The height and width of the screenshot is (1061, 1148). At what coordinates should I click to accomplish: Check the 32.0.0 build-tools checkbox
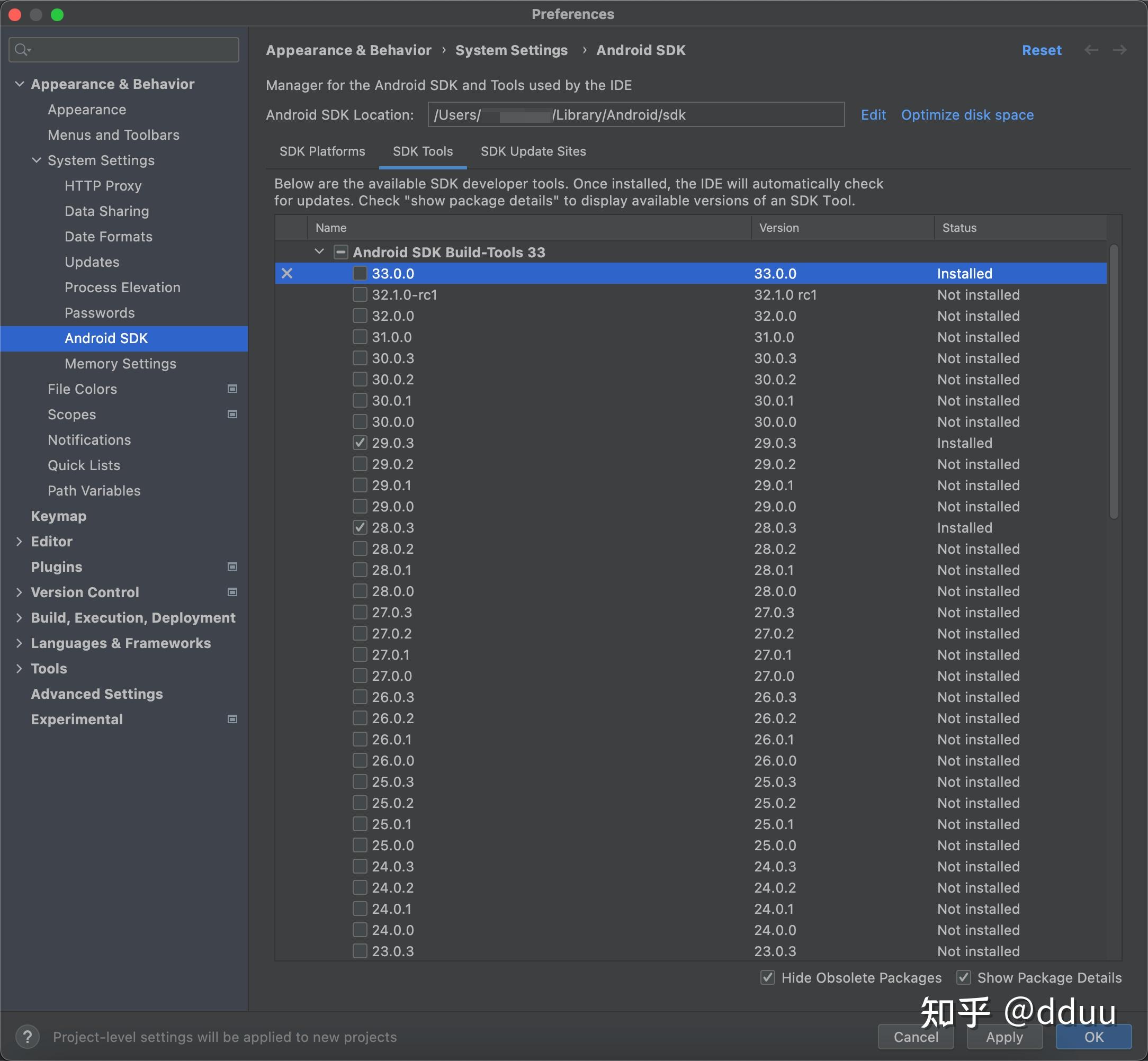coord(360,316)
